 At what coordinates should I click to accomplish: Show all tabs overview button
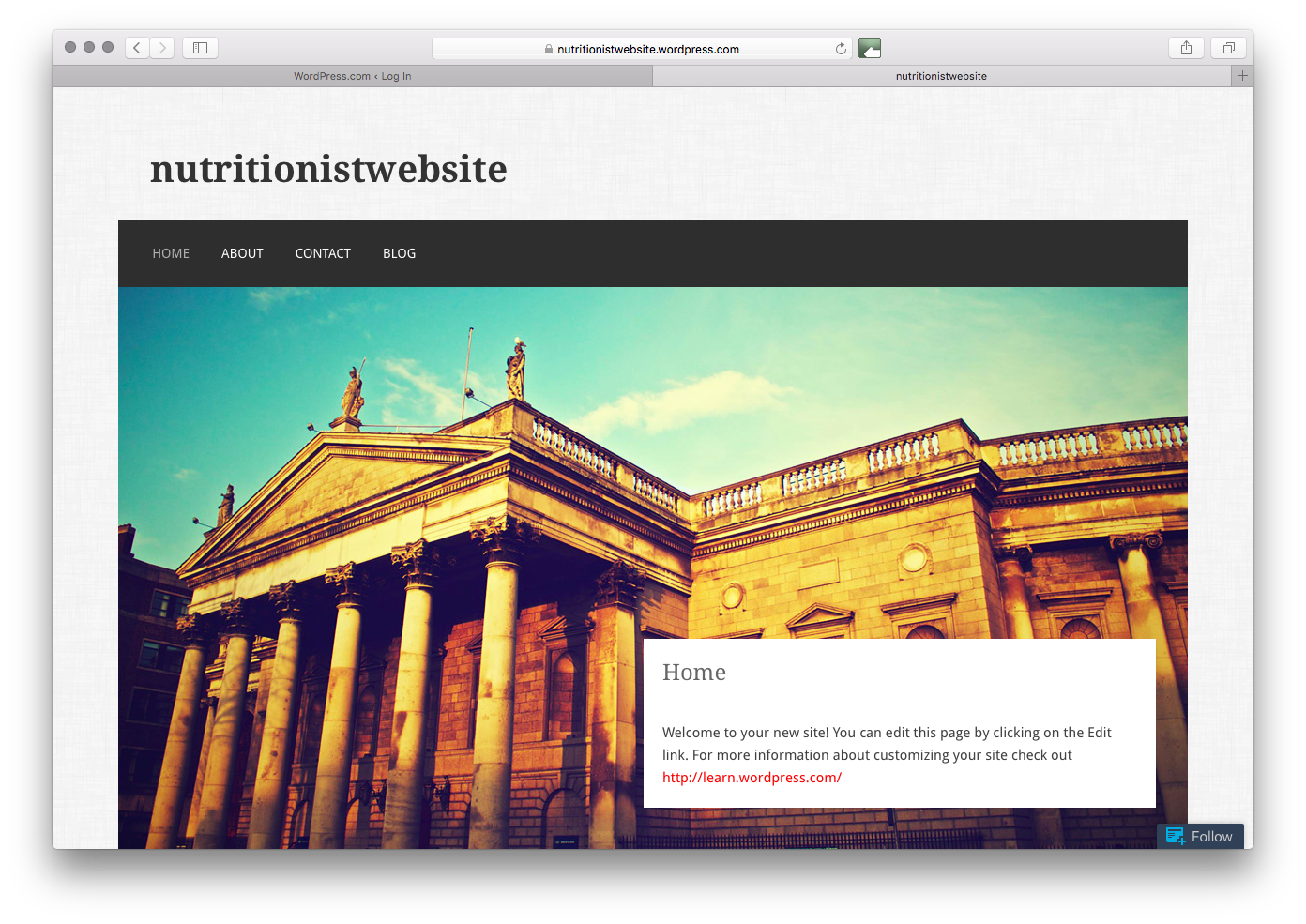coord(1228,48)
